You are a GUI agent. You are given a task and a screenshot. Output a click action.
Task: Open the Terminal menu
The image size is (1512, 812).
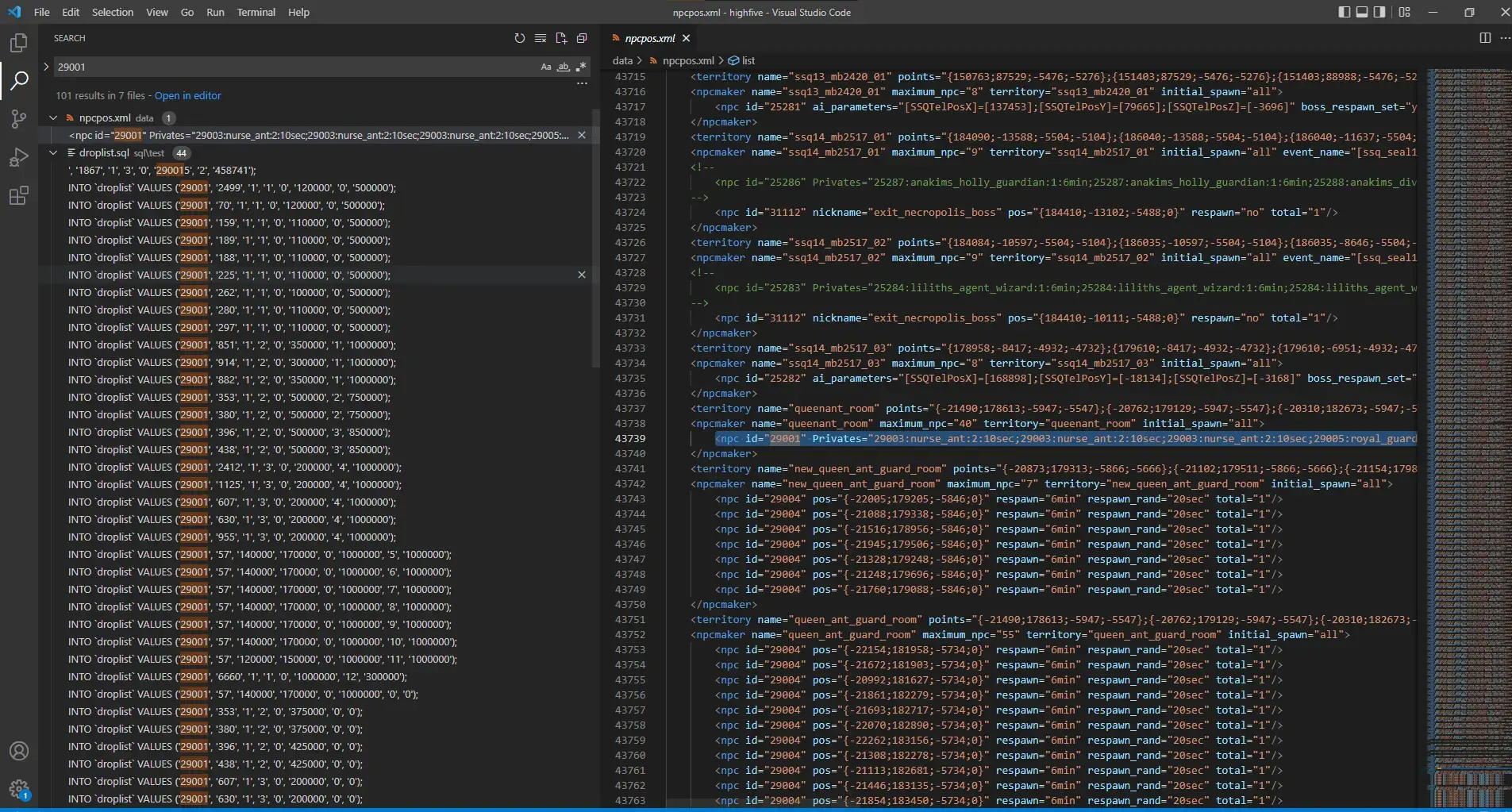(x=256, y=12)
